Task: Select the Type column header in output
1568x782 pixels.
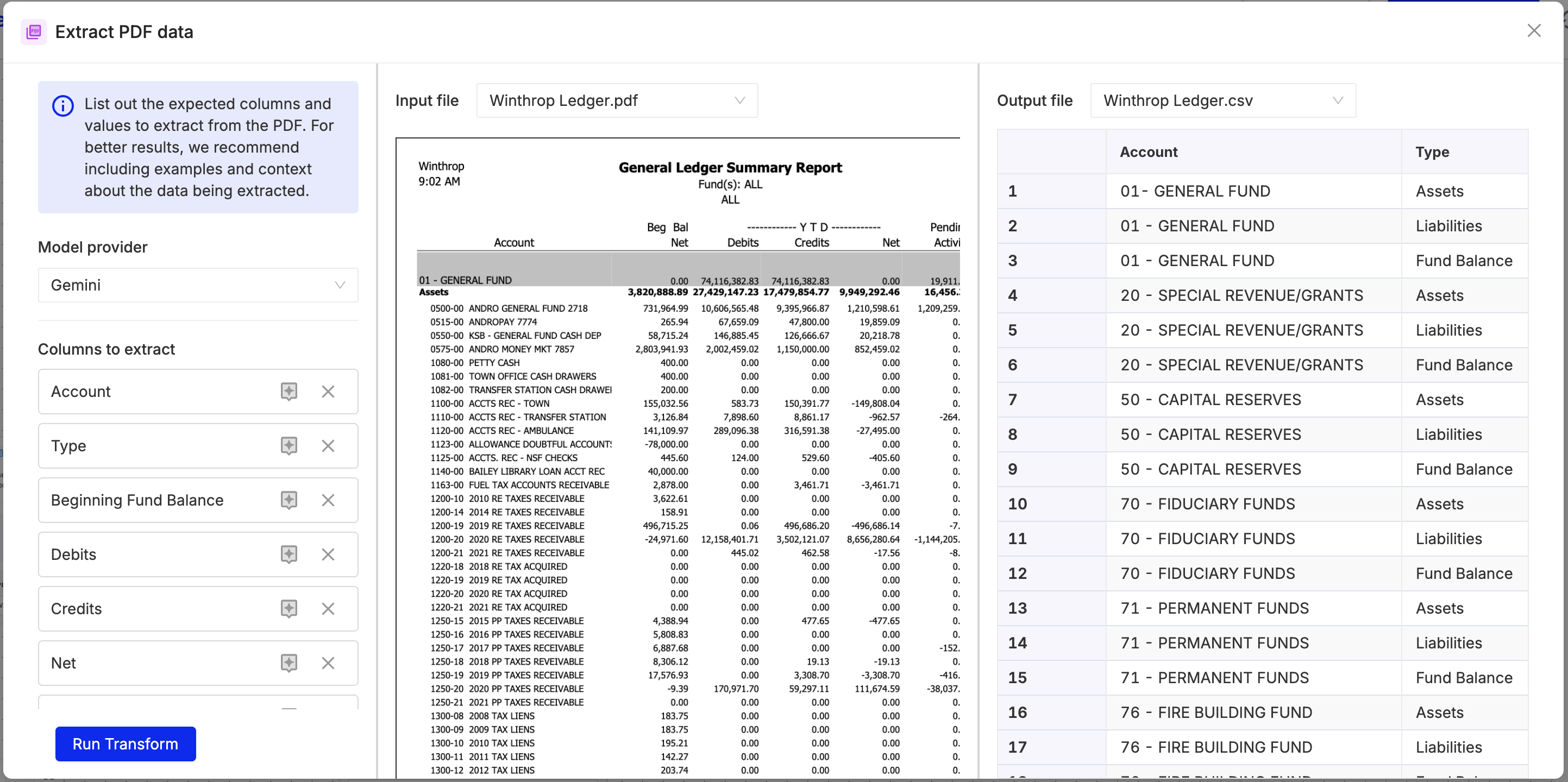Action: coord(1432,152)
